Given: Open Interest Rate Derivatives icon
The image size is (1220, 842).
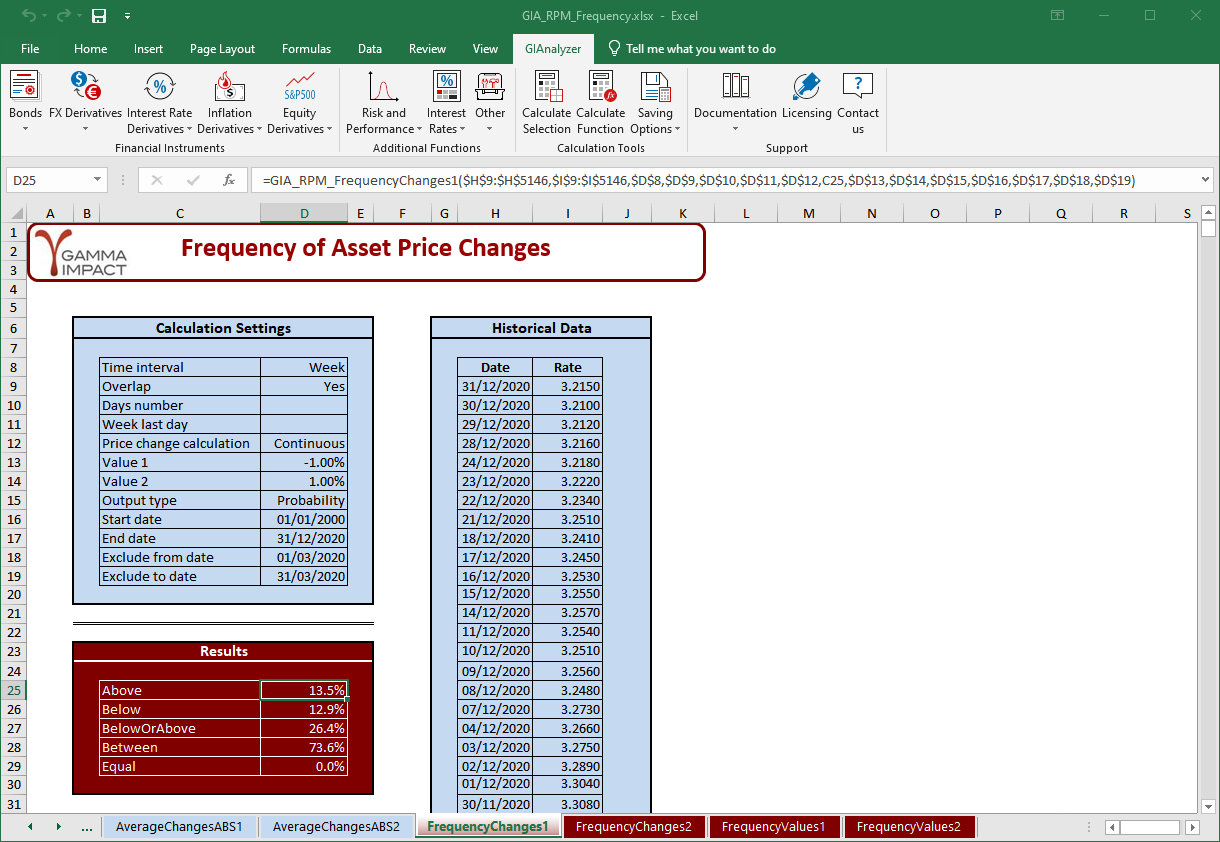Looking at the screenshot, I should (159, 86).
